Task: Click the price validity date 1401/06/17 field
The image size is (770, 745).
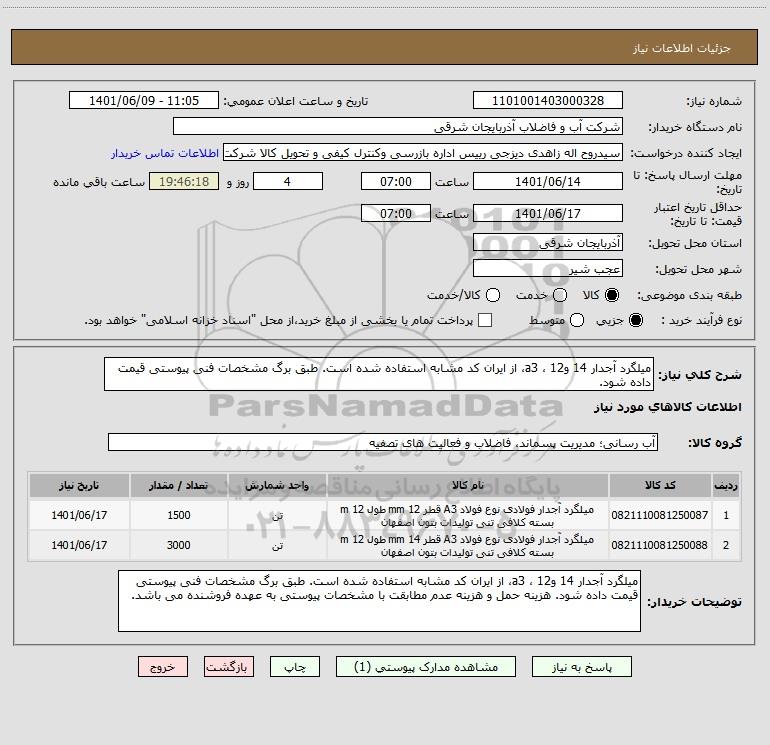Action: coord(548,213)
